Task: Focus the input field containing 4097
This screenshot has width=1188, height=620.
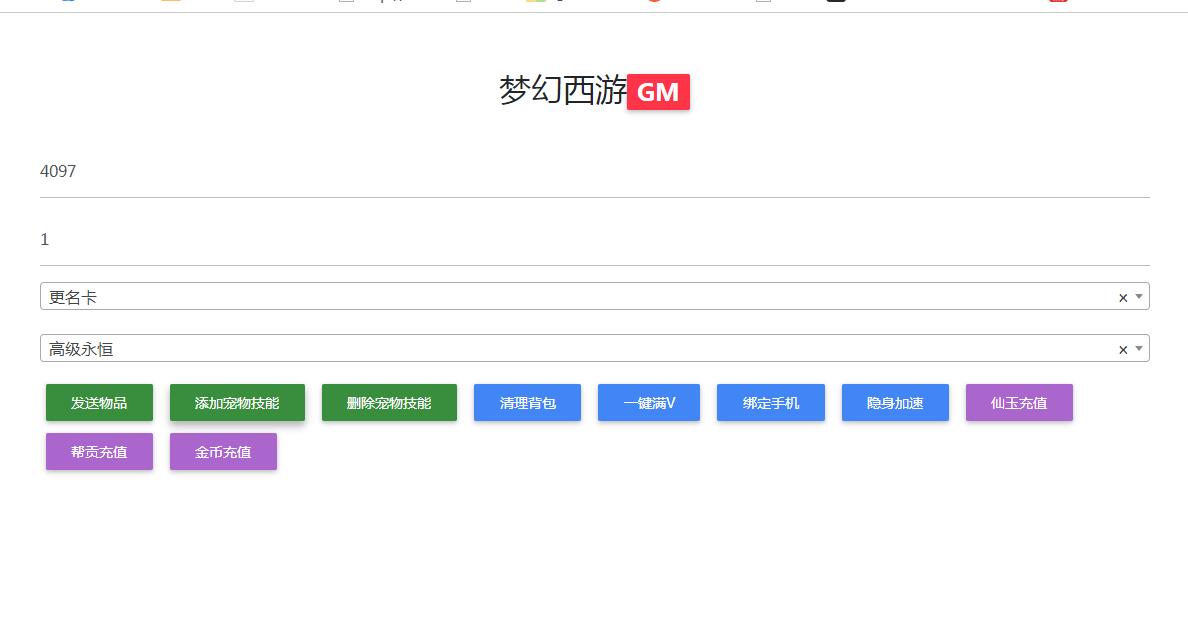Action: pos(594,172)
